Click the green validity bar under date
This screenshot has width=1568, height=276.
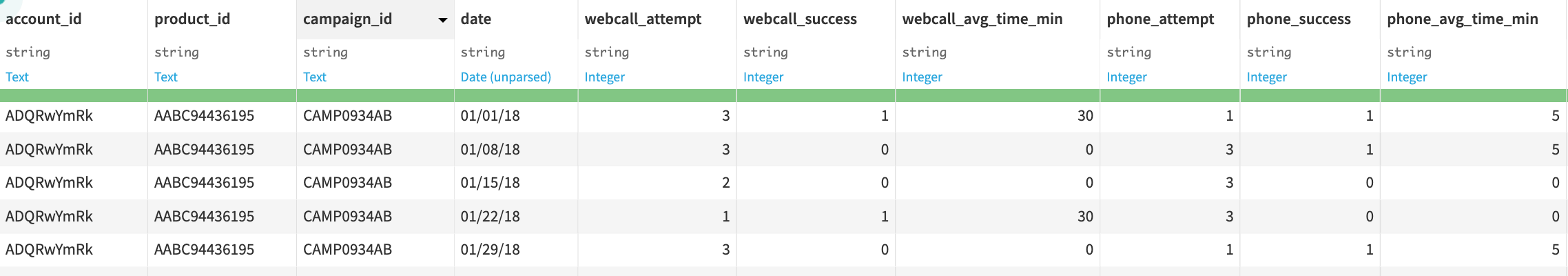tap(516, 96)
